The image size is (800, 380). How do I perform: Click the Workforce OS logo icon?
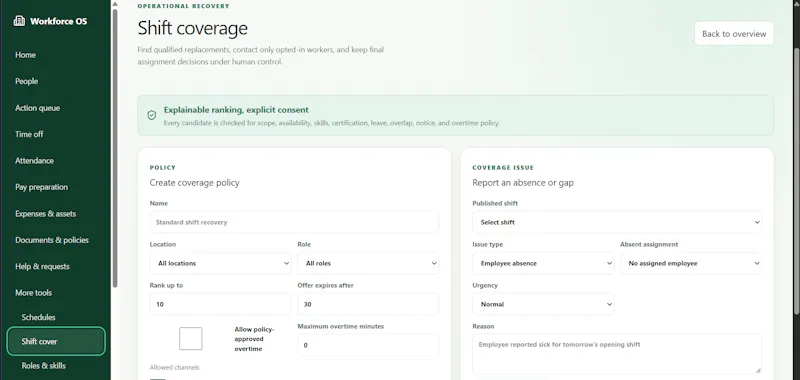click(x=19, y=21)
